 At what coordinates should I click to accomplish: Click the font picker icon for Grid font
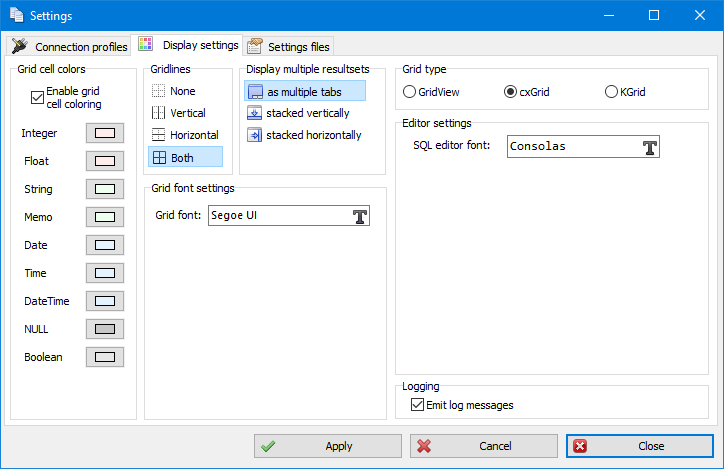tap(360, 216)
